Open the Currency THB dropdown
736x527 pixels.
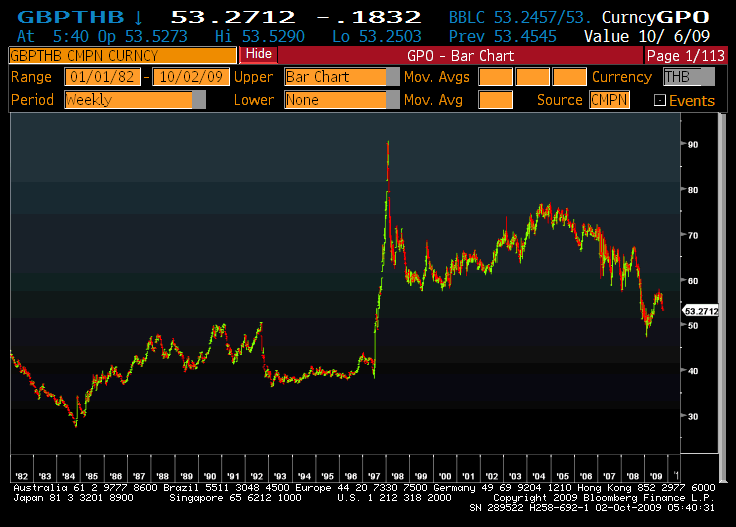(x=689, y=76)
